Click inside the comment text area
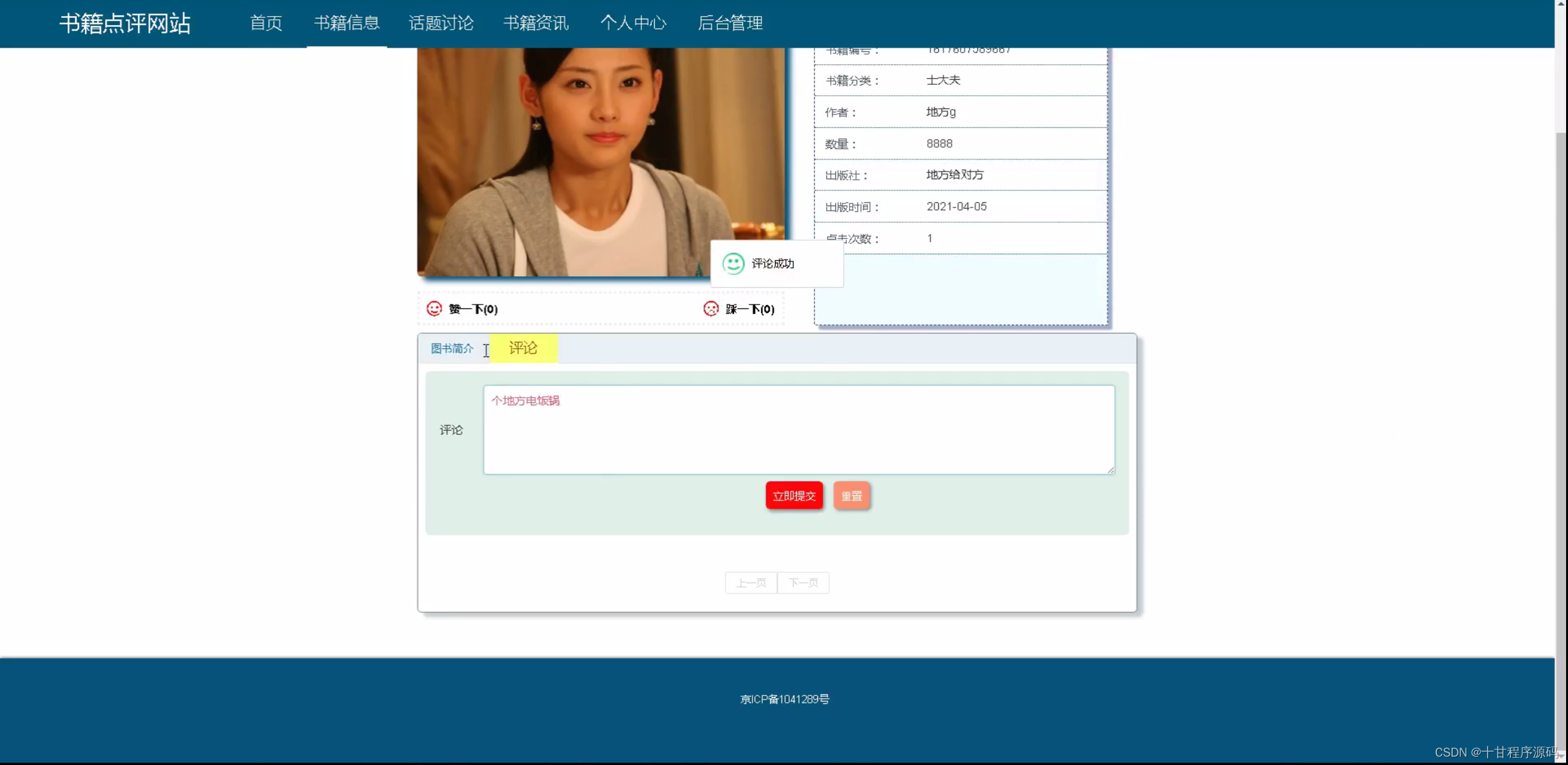 coord(799,430)
